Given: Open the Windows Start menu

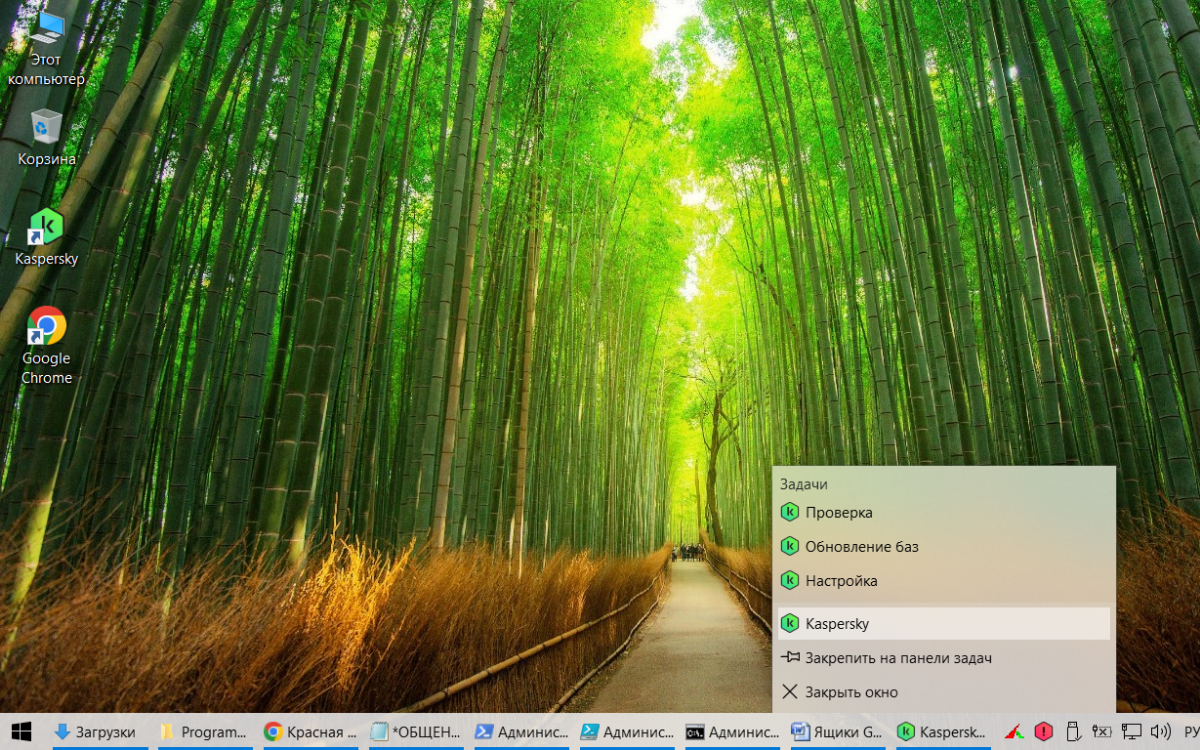Looking at the screenshot, I should click(x=21, y=732).
